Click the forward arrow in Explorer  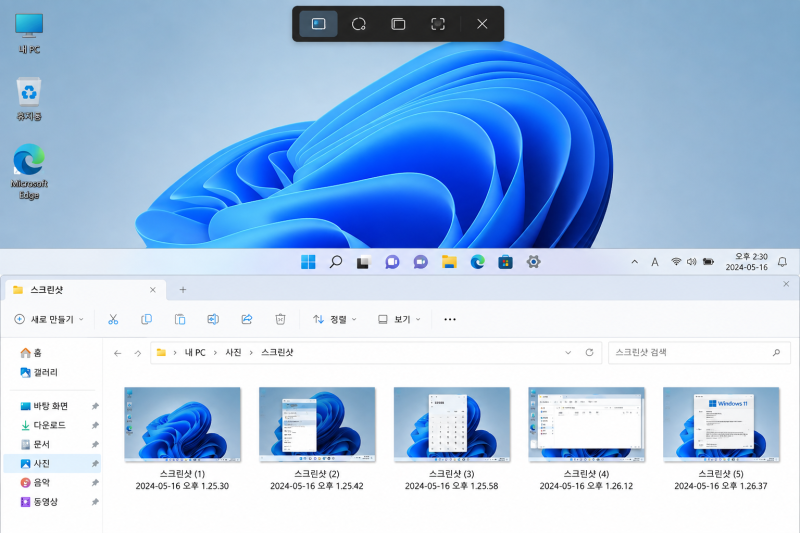pos(138,353)
